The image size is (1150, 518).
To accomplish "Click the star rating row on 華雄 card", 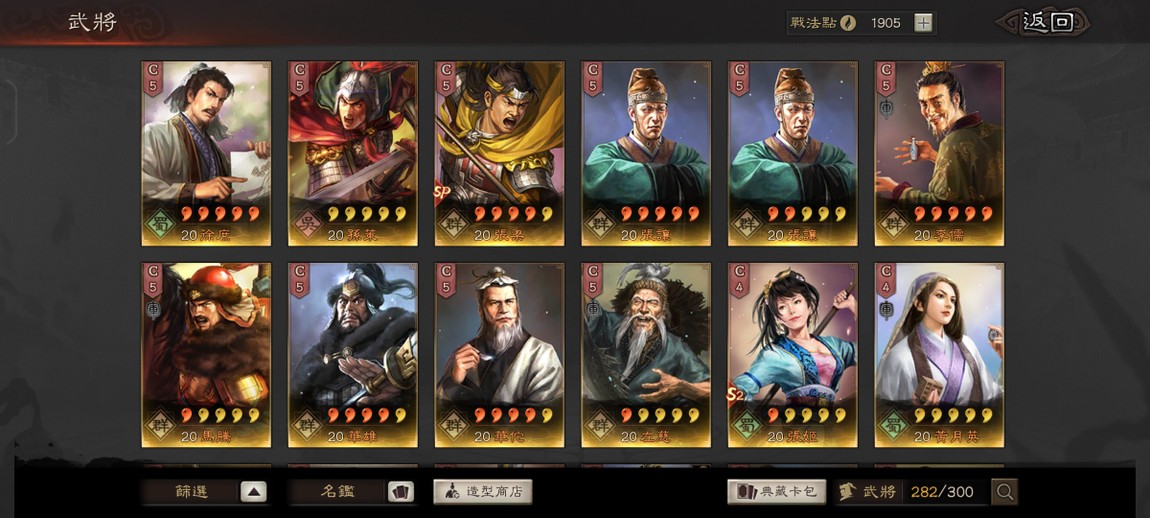I will tap(365, 415).
